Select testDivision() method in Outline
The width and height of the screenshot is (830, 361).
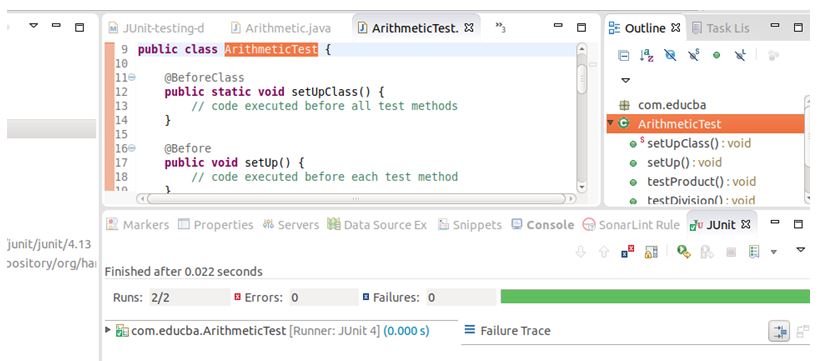point(701,200)
